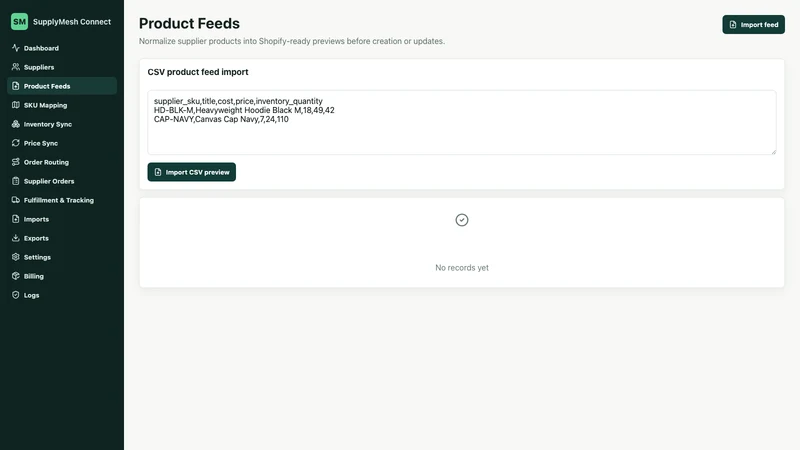The width and height of the screenshot is (800, 450).
Task: Open Supplier Orders page
Action: pyautogui.click(x=62, y=181)
